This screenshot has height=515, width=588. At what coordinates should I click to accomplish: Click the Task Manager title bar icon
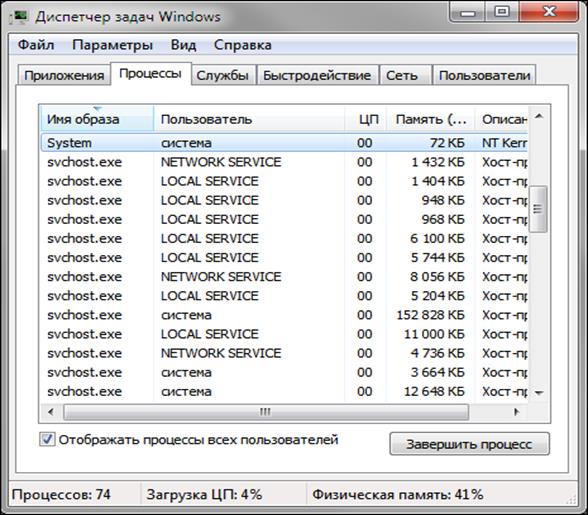point(19,17)
